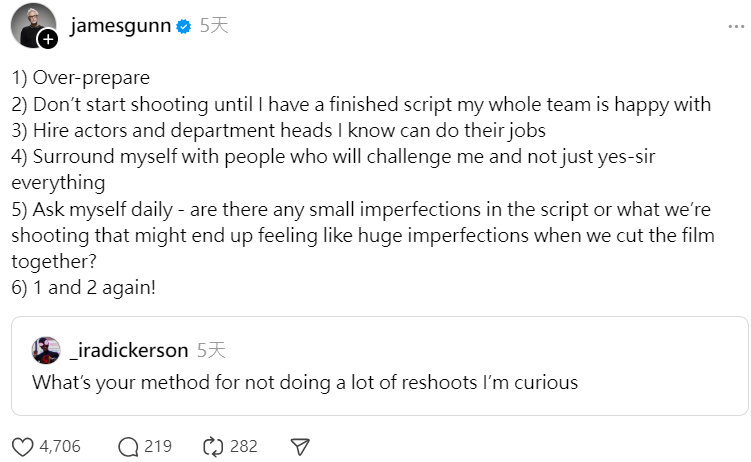The image size is (751, 462).
Task: Share the post with the paper plane icon
Action: pos(299,446)
